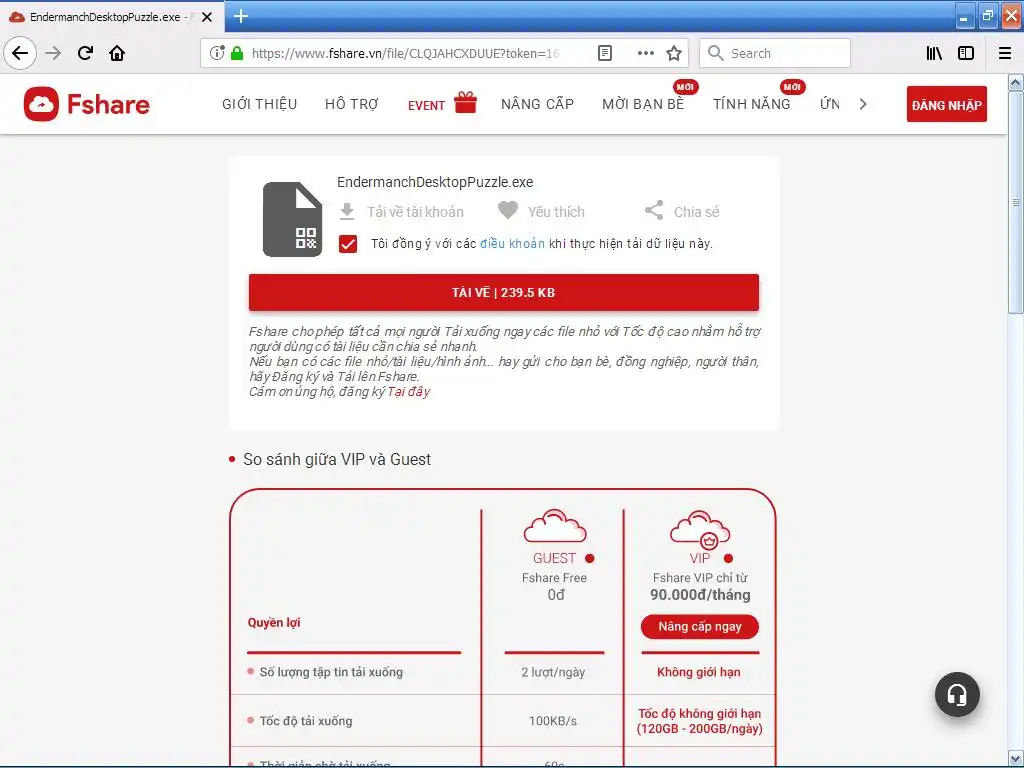Click the Tốc độ tải xuống row label

click(x=306, y=721)
